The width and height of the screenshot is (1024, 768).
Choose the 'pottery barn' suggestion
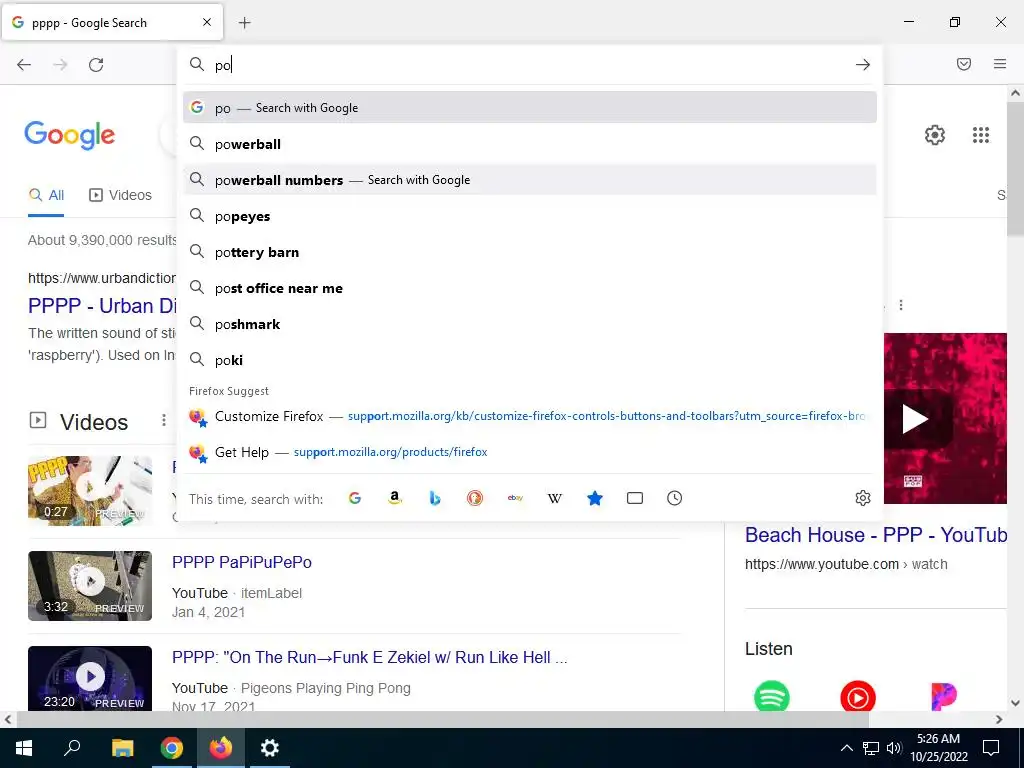[530, 252]
